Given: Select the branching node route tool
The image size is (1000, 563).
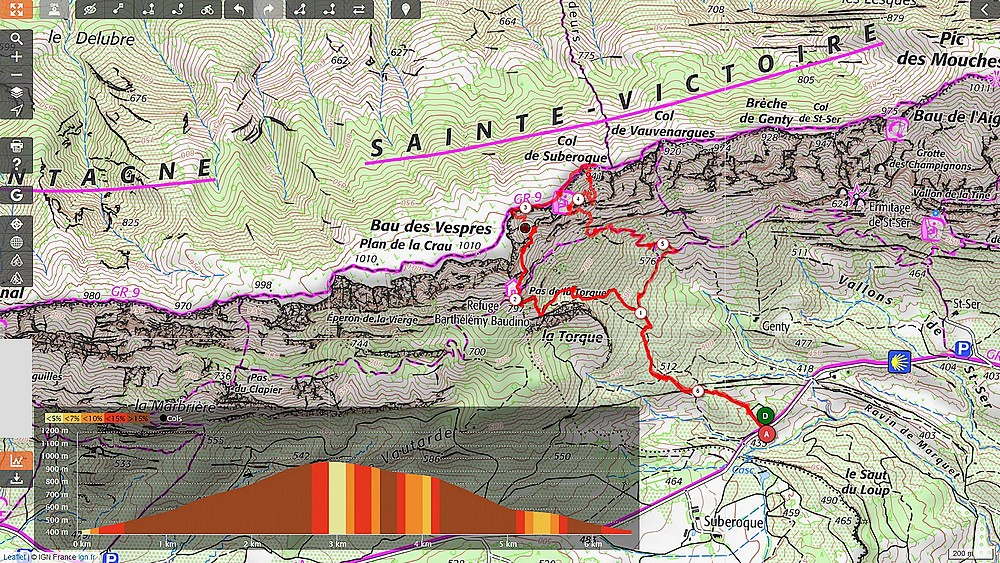Looking at the screenshot, I should coord(149,9).
